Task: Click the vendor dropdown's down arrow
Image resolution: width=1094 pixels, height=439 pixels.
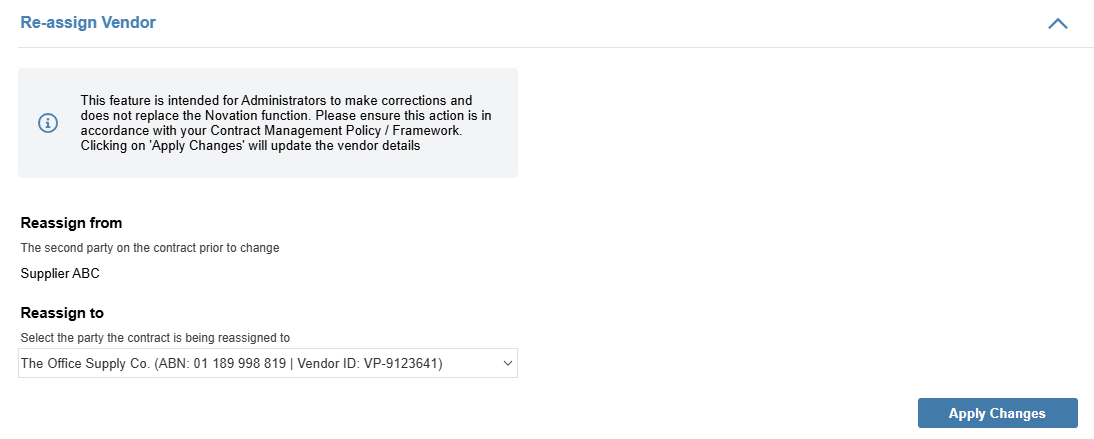Action: click(x=508, y=364)
